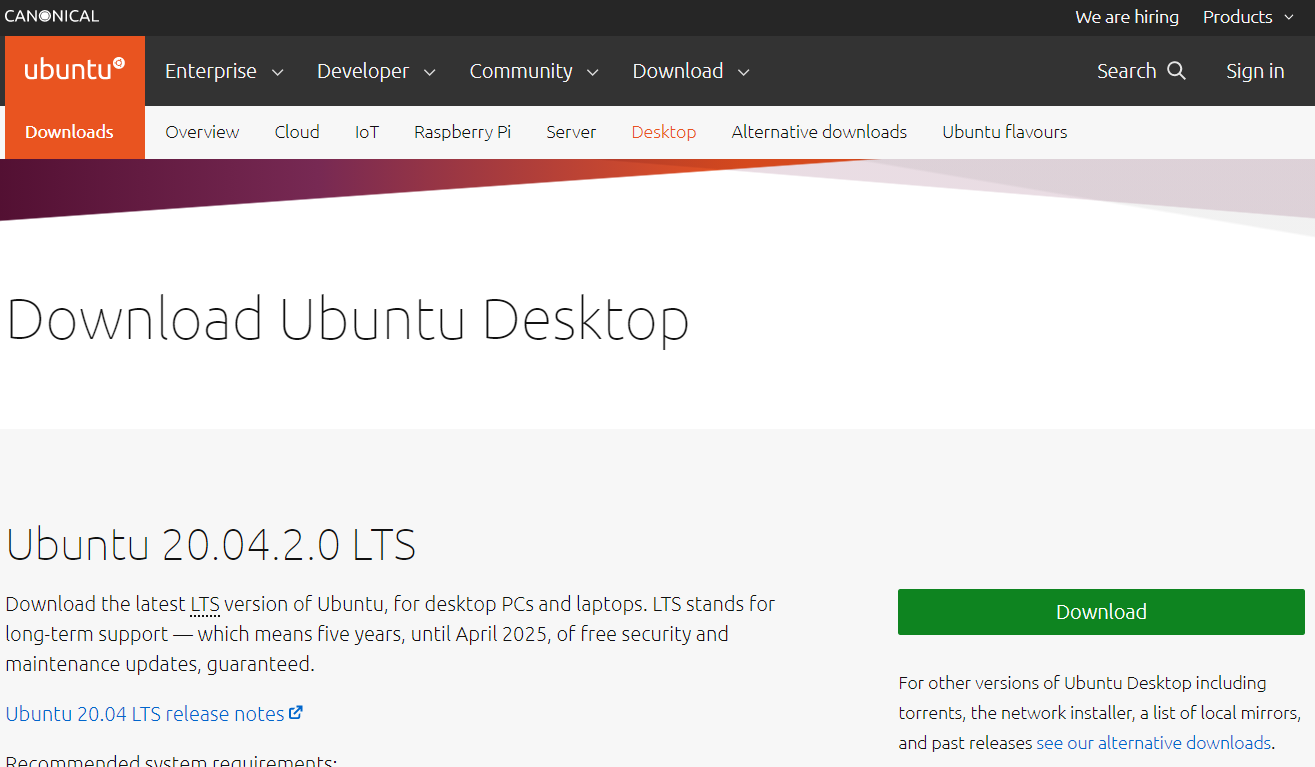The height and width of the screenshot is (767, 1315).
Task: Switch to the Cloud tab
Action: click(x=297, y=132)
